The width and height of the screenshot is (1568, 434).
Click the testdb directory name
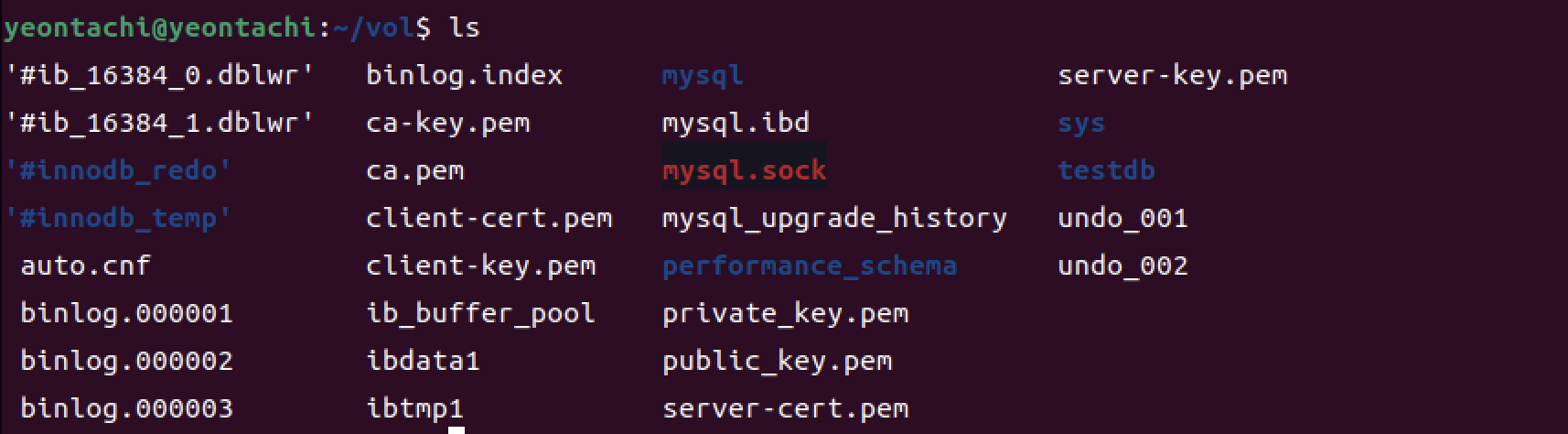(x=1106, y=170)
